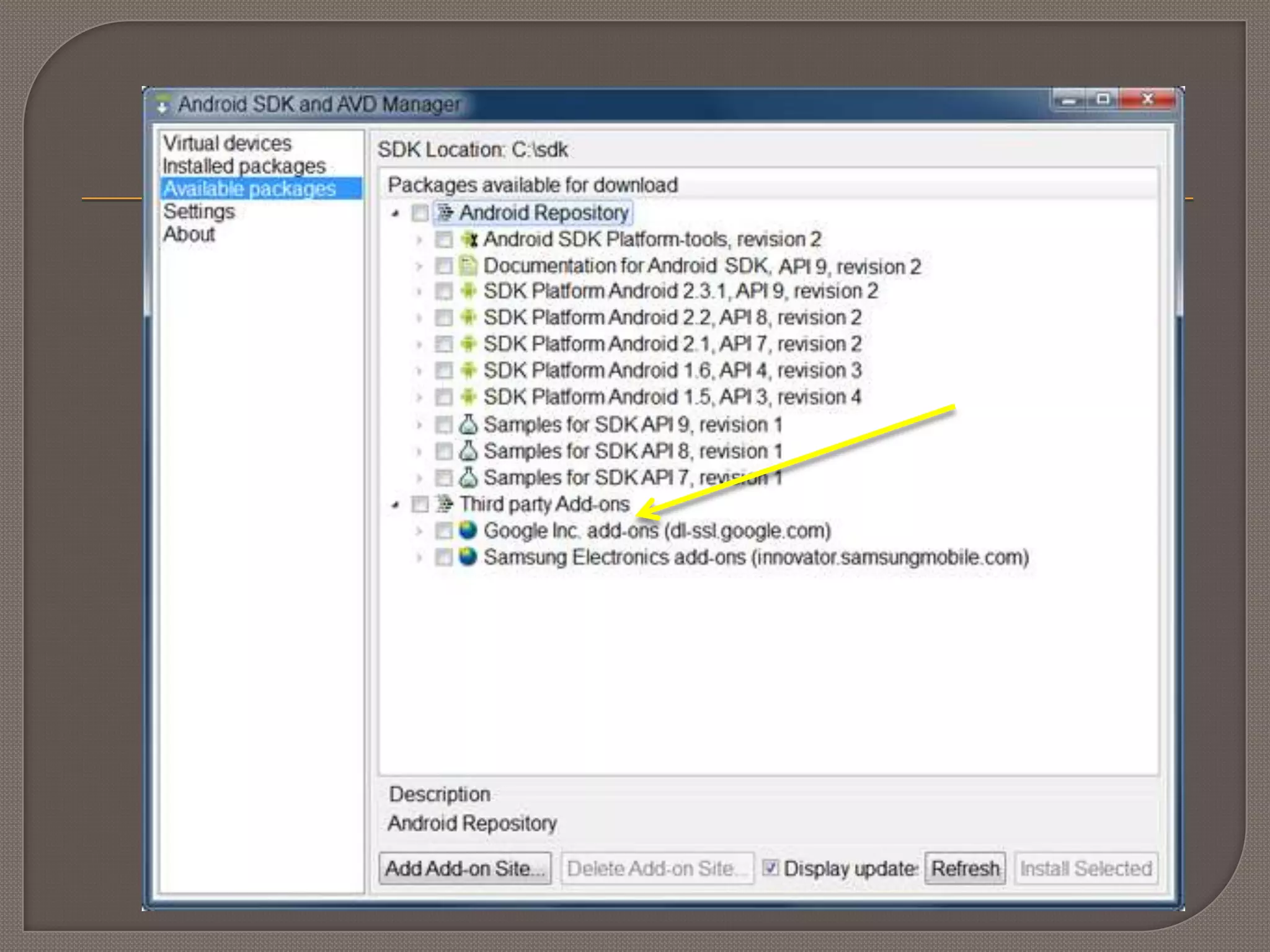Open the Installed packages section
This screenshot has height=952, width=1270.
point(244,166)
